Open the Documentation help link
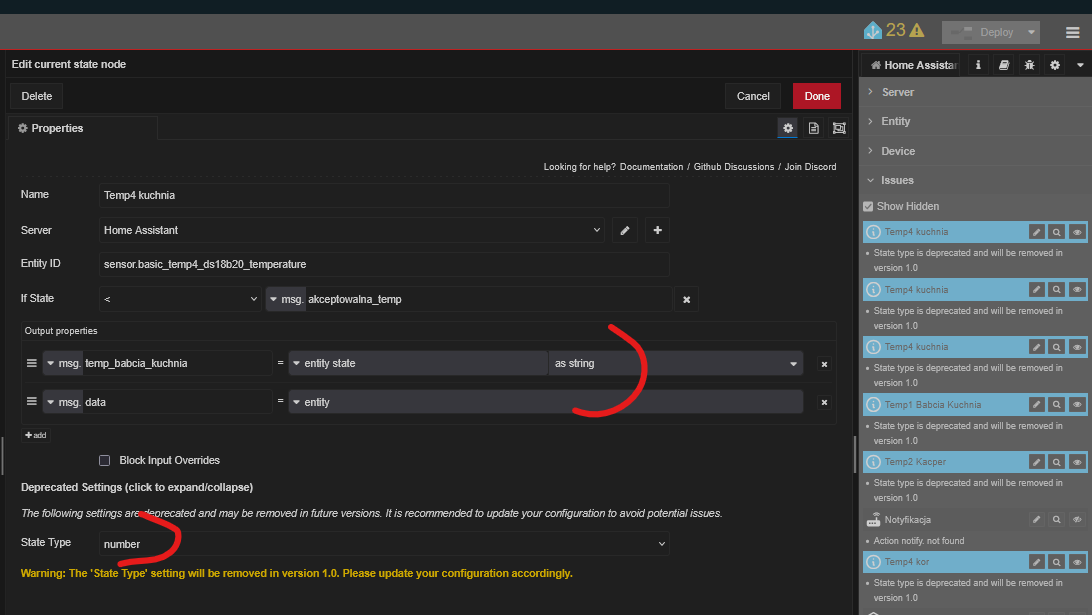 coord(651,167)
